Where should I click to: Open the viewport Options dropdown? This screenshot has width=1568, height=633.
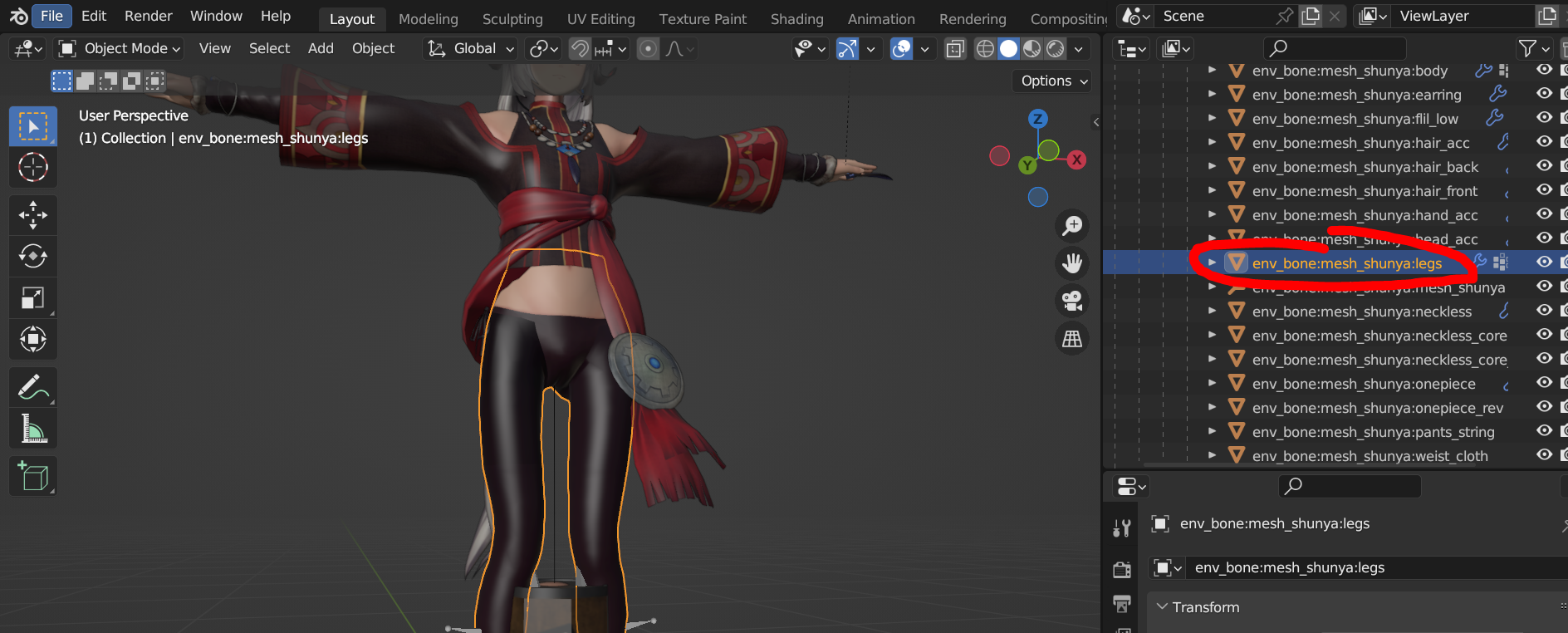tap(1051, 81)
